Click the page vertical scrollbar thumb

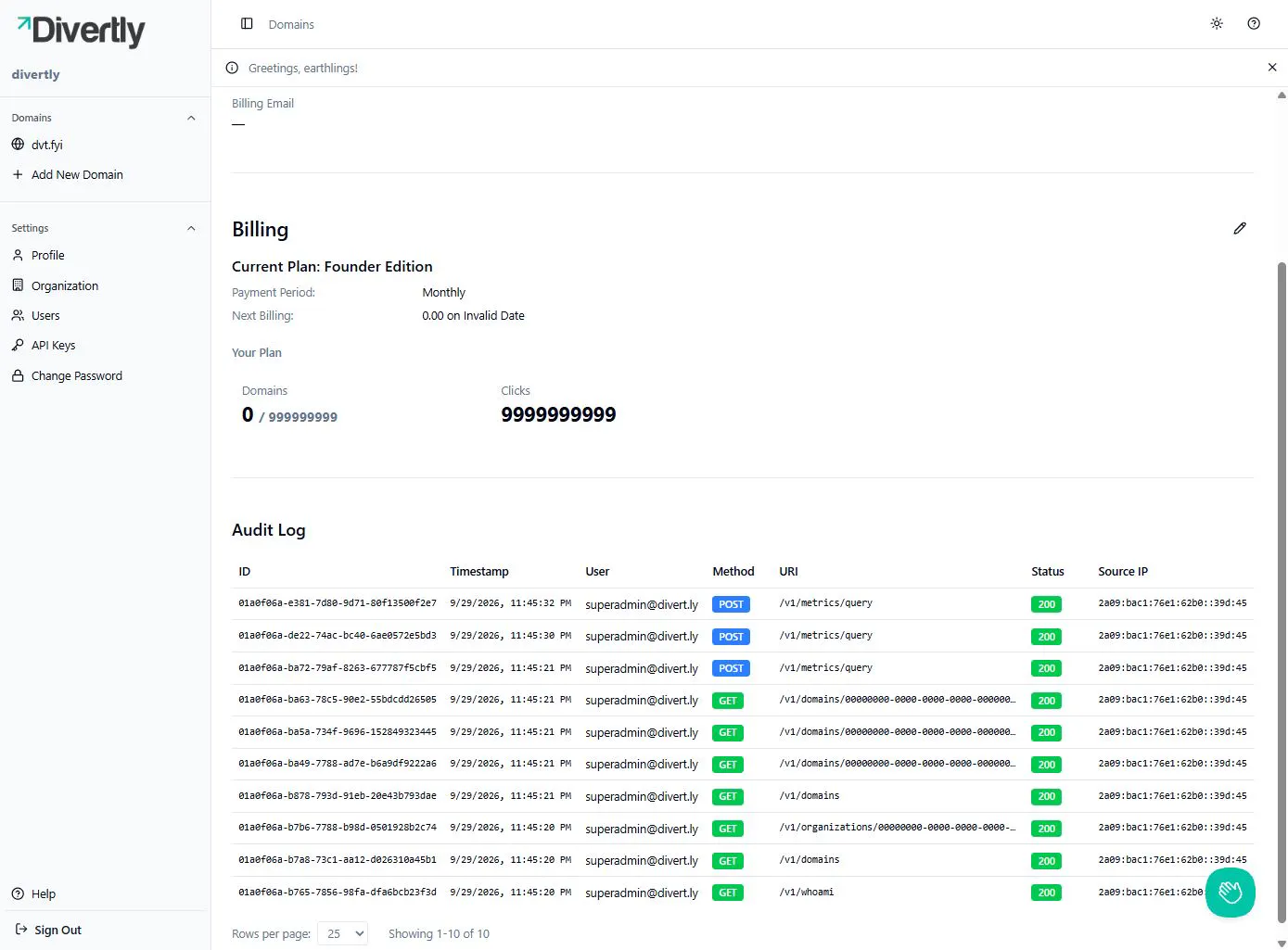pyautogui.click(x=1282, y=591)
